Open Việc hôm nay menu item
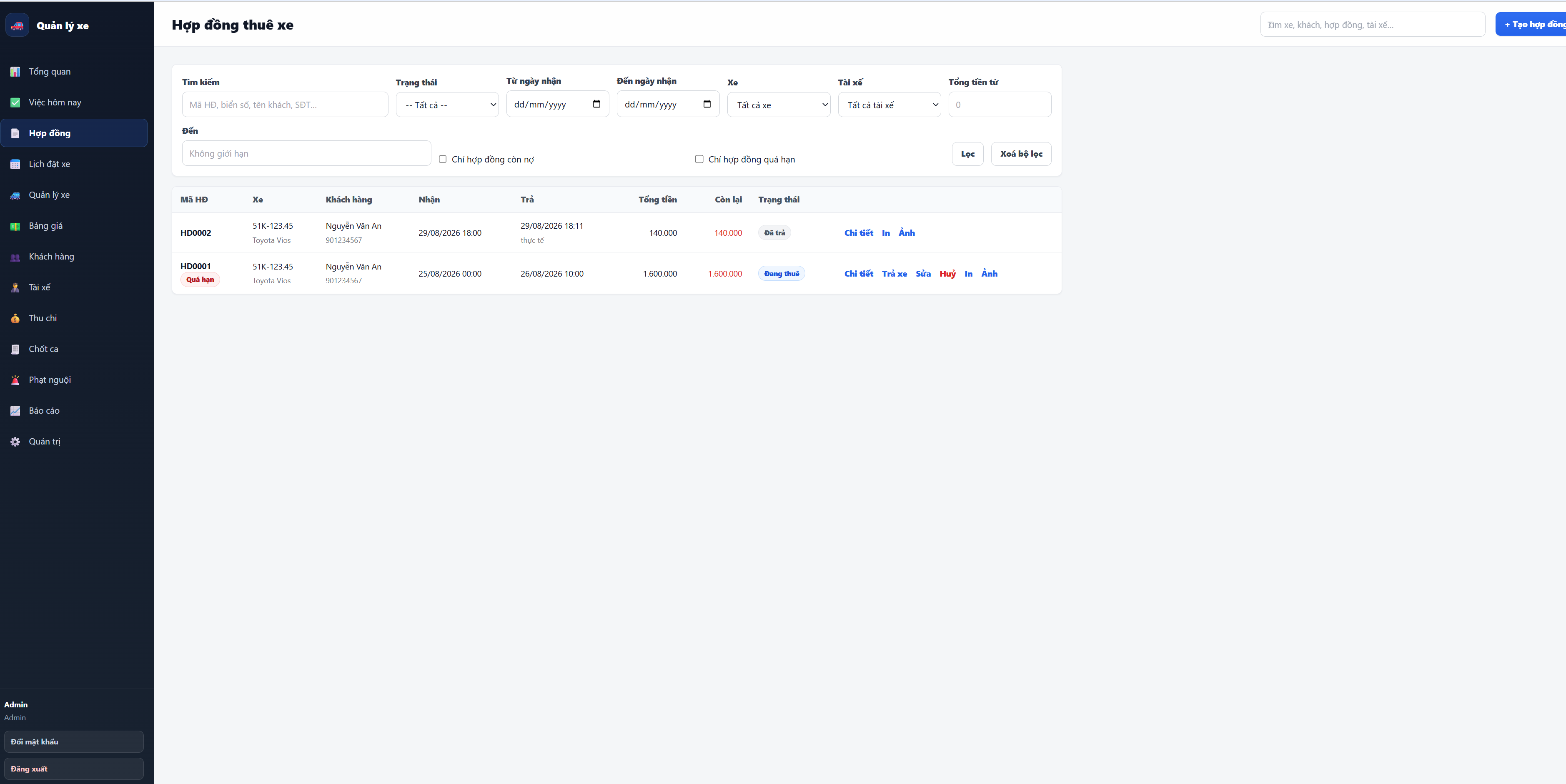 (x=74, y=103)
